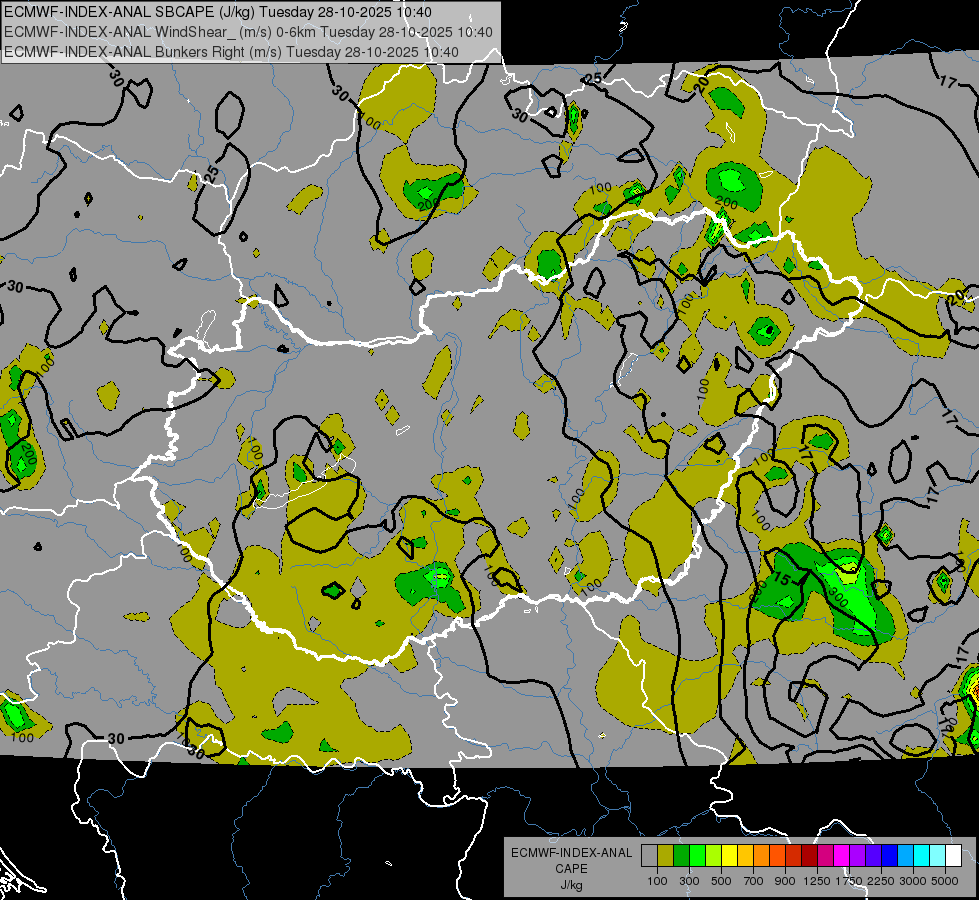This screenshot has width=979, height=900.
Task: Click the bright magenta legend swatch
Action: pos(841,855)
